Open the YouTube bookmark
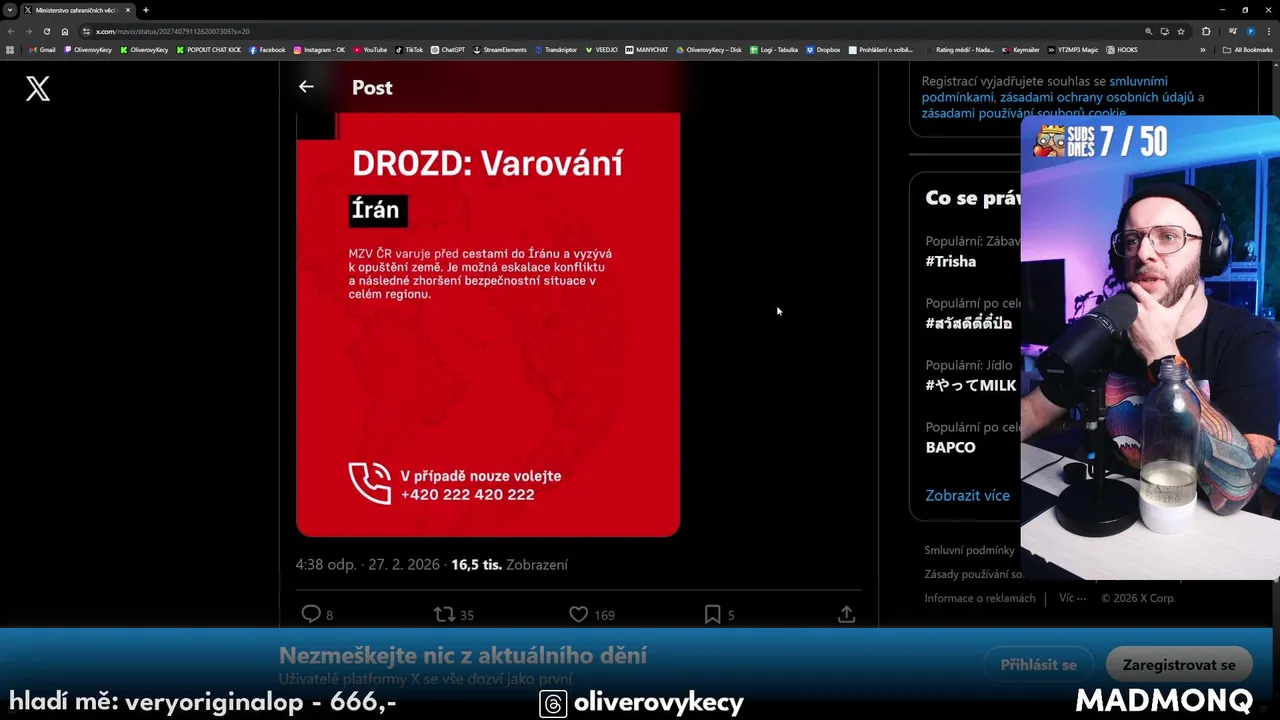 369,49
